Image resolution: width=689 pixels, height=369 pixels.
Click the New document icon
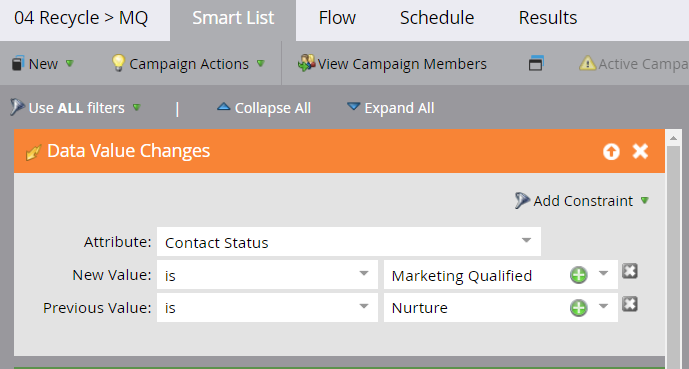[x=18, y=64]
